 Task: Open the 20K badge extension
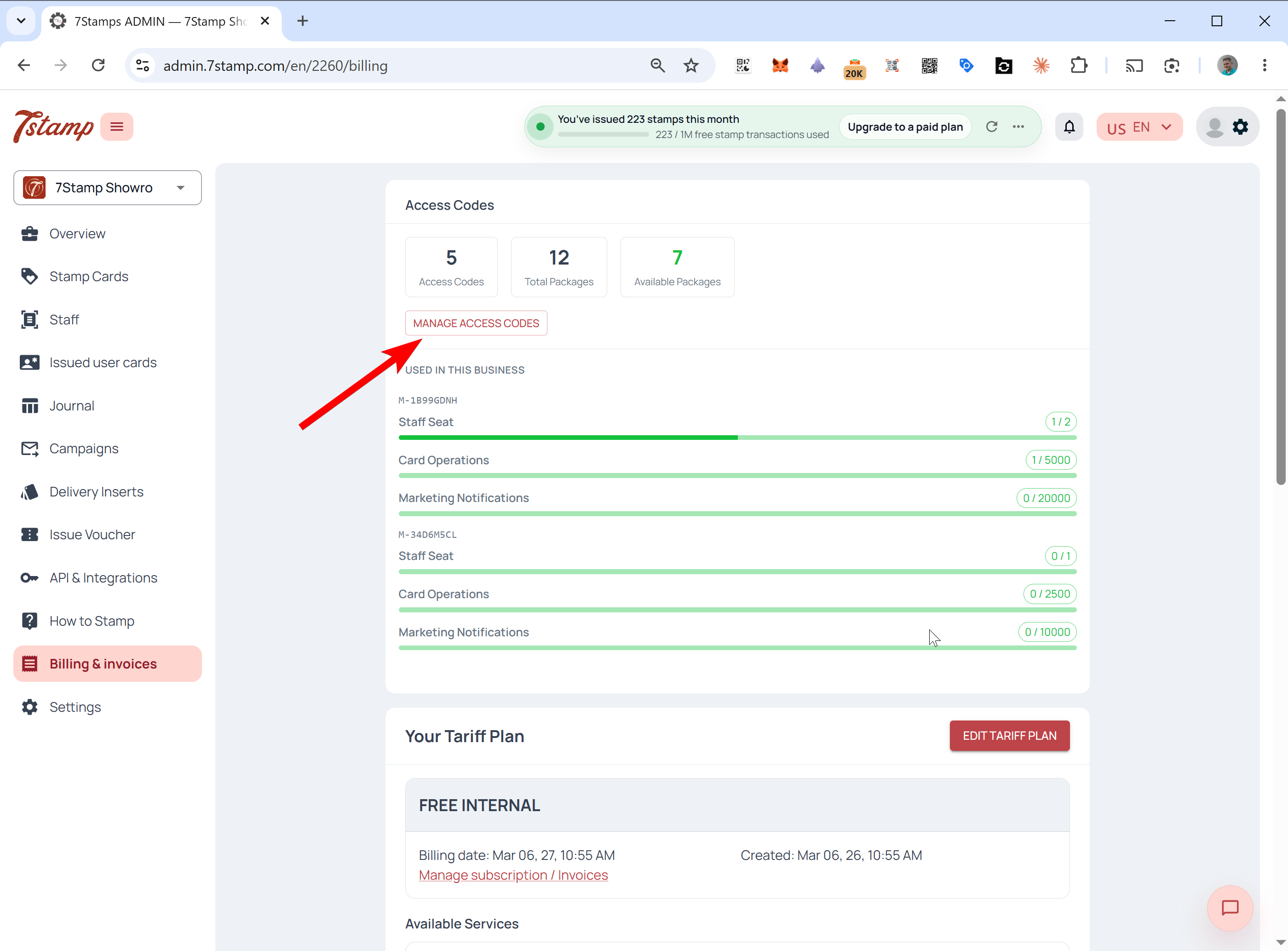(x=854, y=68)
